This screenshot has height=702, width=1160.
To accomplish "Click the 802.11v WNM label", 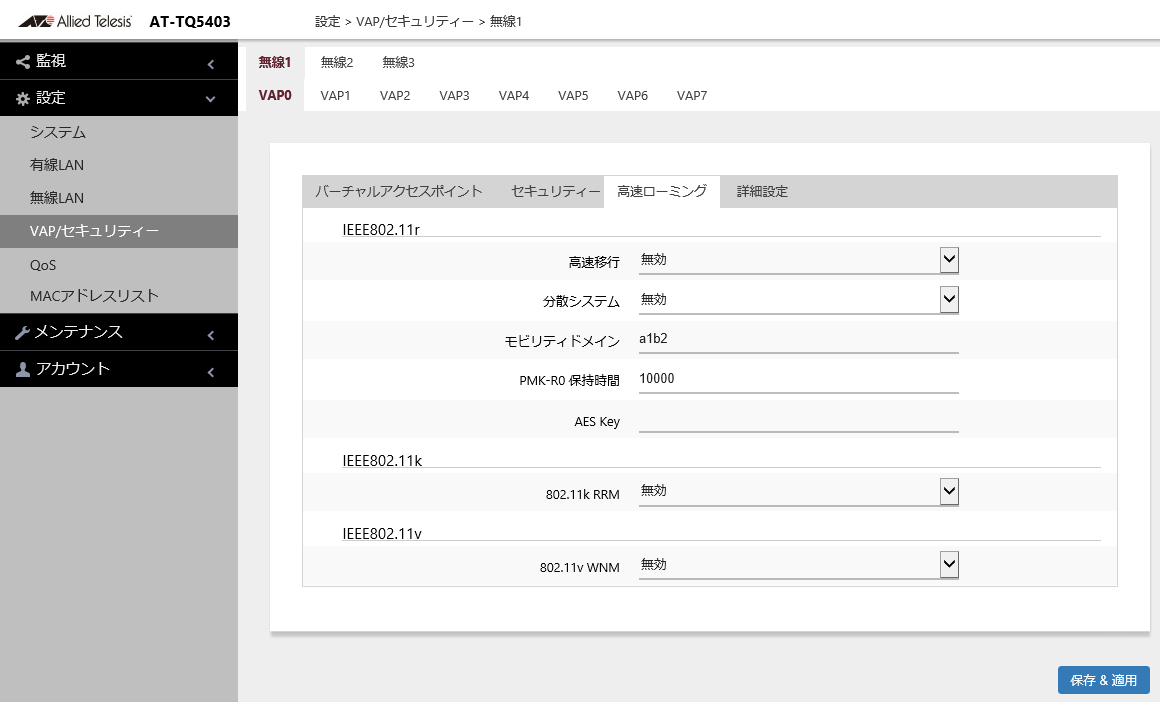I will point(579,567).
